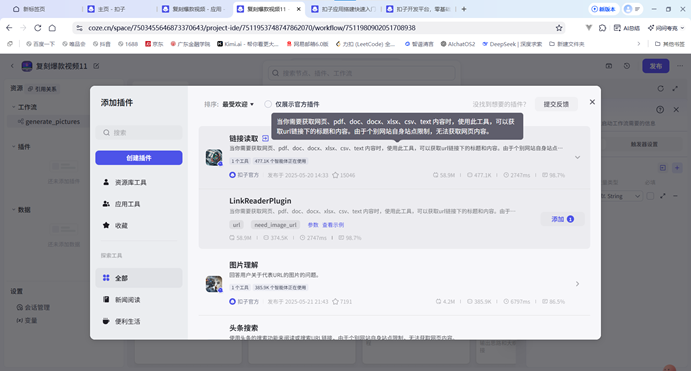Open the String type dropdown
The height and width of the screenshot is (371, 691).
pyautogui.click(x=621, y=196)
